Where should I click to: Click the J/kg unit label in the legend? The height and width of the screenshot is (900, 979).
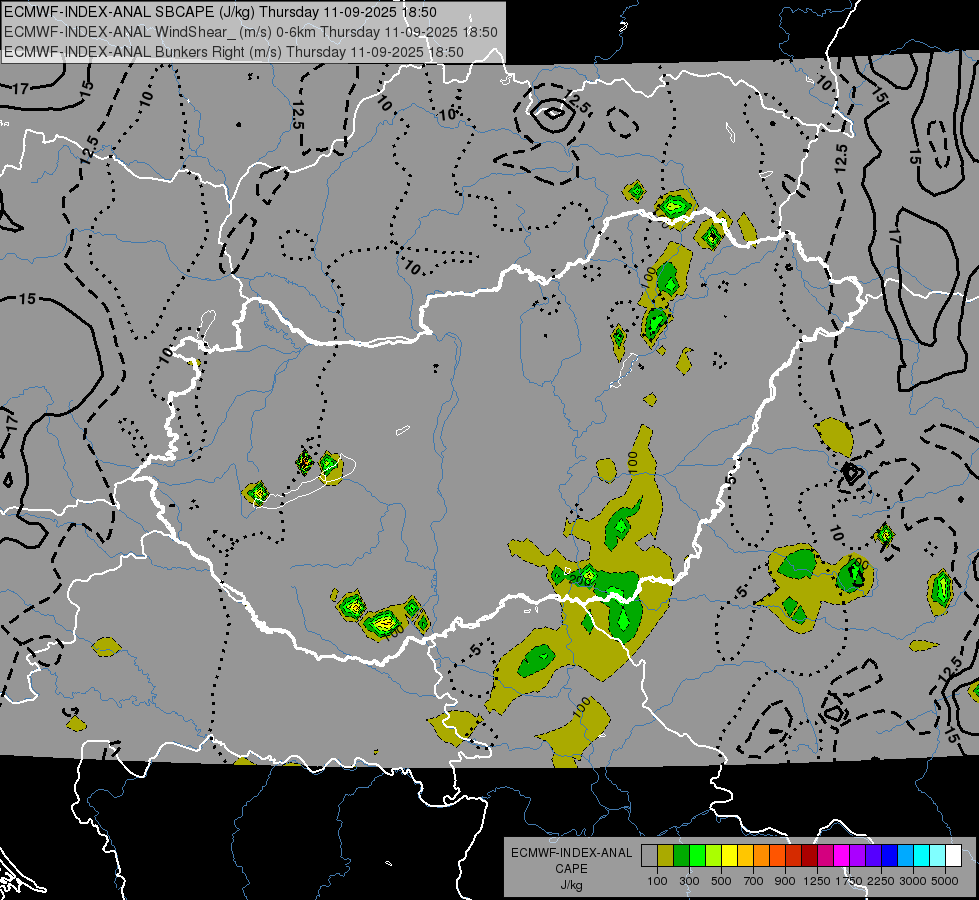pyautogui.click(x=572, y=885)
